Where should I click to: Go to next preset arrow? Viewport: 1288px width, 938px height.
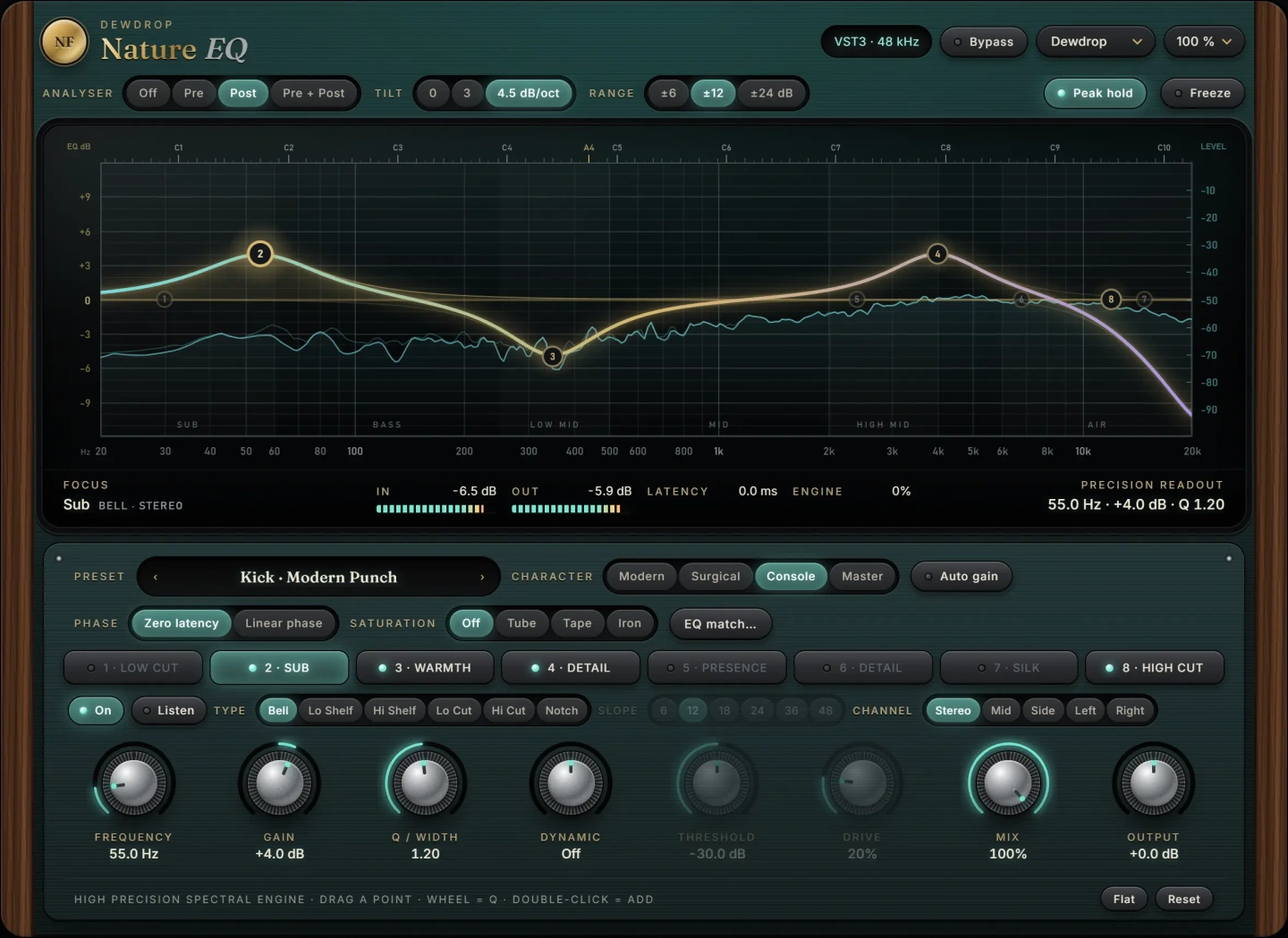point(482,578)
